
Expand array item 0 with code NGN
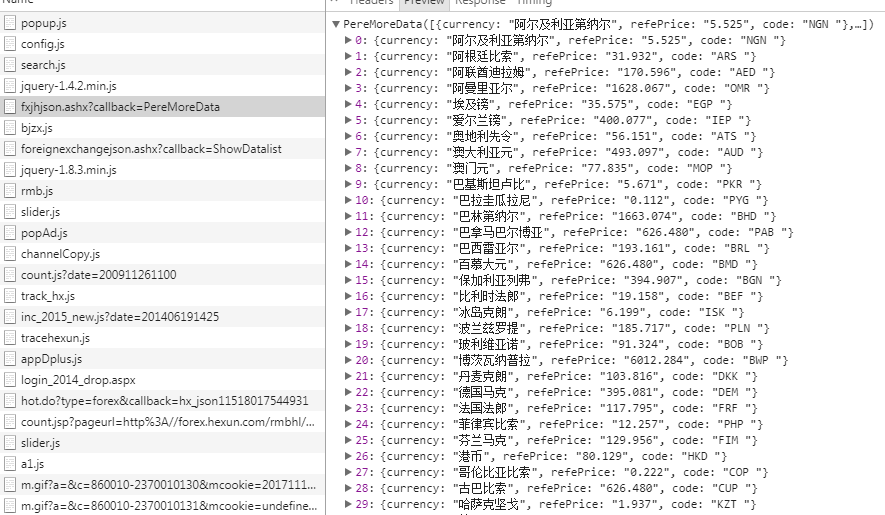pos(348,40)
